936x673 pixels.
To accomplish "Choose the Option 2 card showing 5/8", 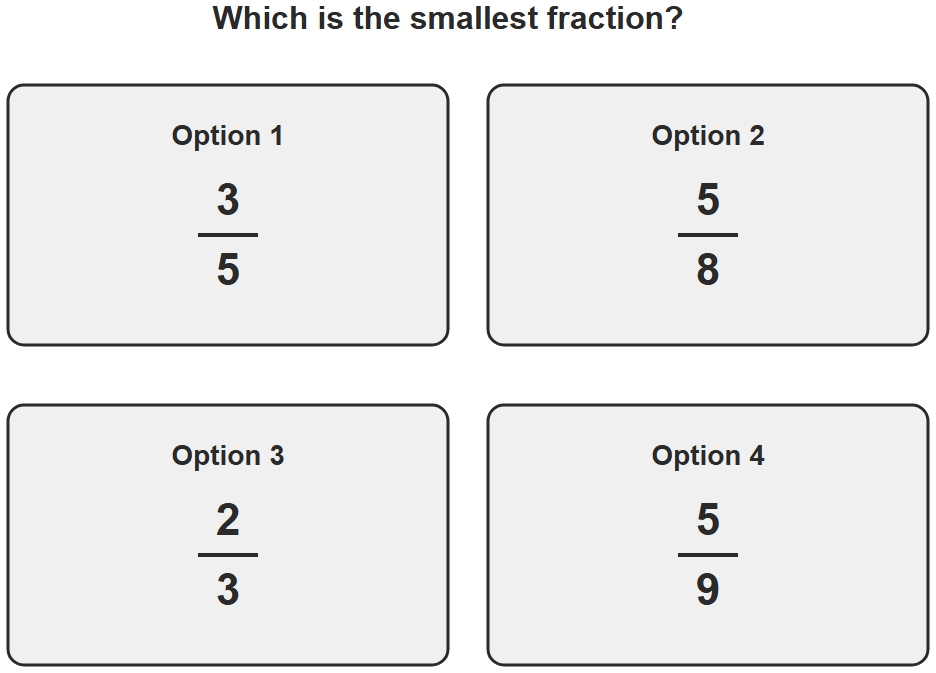I will pos(707,215).
